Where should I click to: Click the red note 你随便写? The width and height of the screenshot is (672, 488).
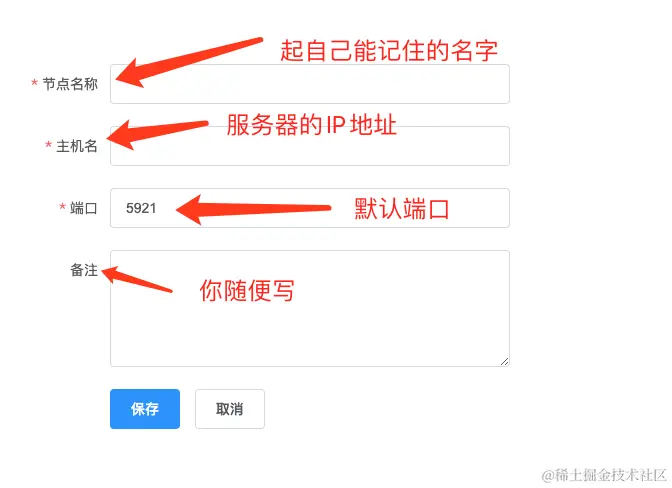(x=247, y=290)
